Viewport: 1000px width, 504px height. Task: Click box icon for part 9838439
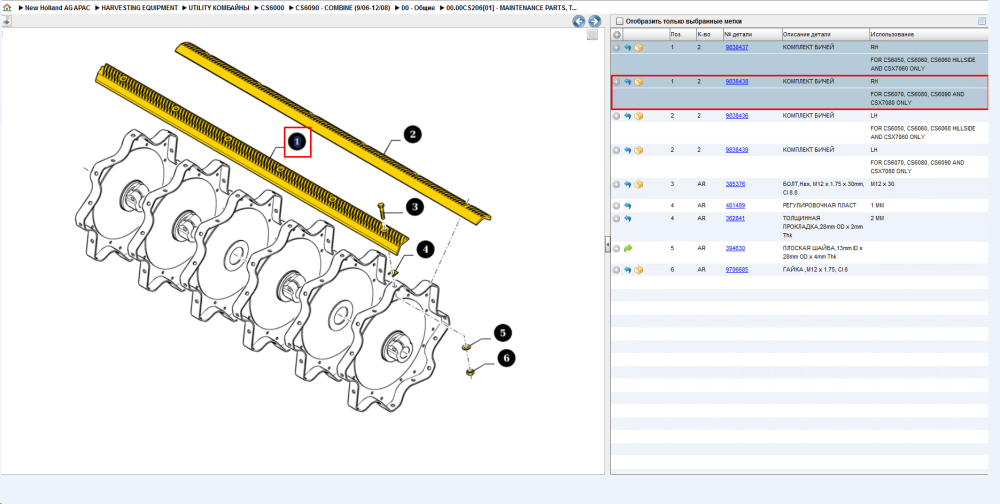pyautogui.click(x=638, y=151)
